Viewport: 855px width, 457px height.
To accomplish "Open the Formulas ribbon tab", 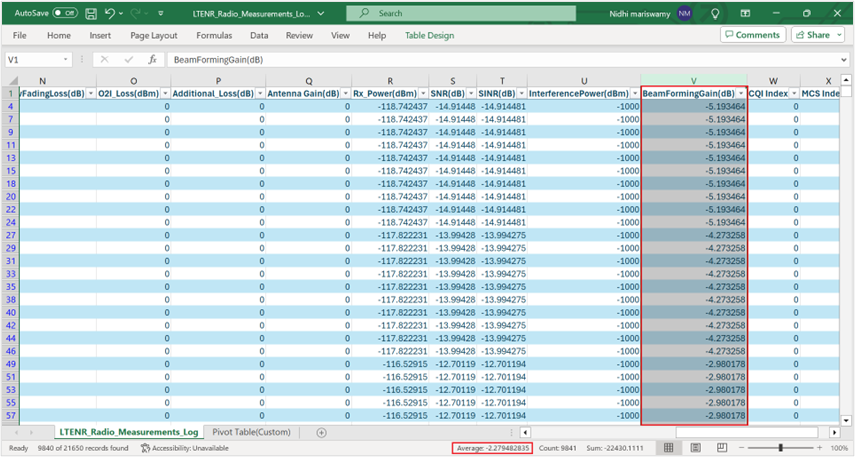I will pos(214,35).
